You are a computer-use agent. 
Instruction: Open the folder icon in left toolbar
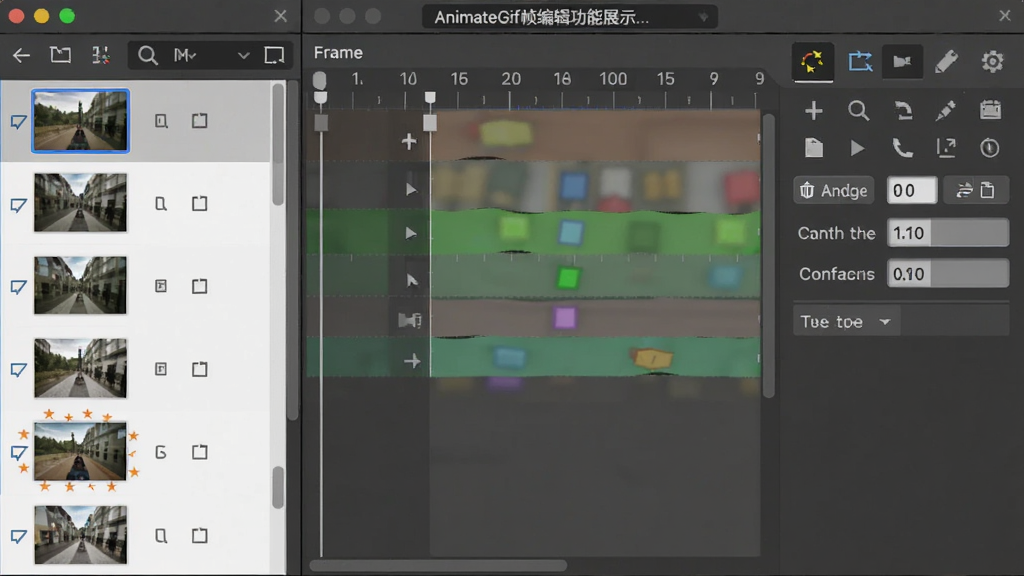(60, 55)
